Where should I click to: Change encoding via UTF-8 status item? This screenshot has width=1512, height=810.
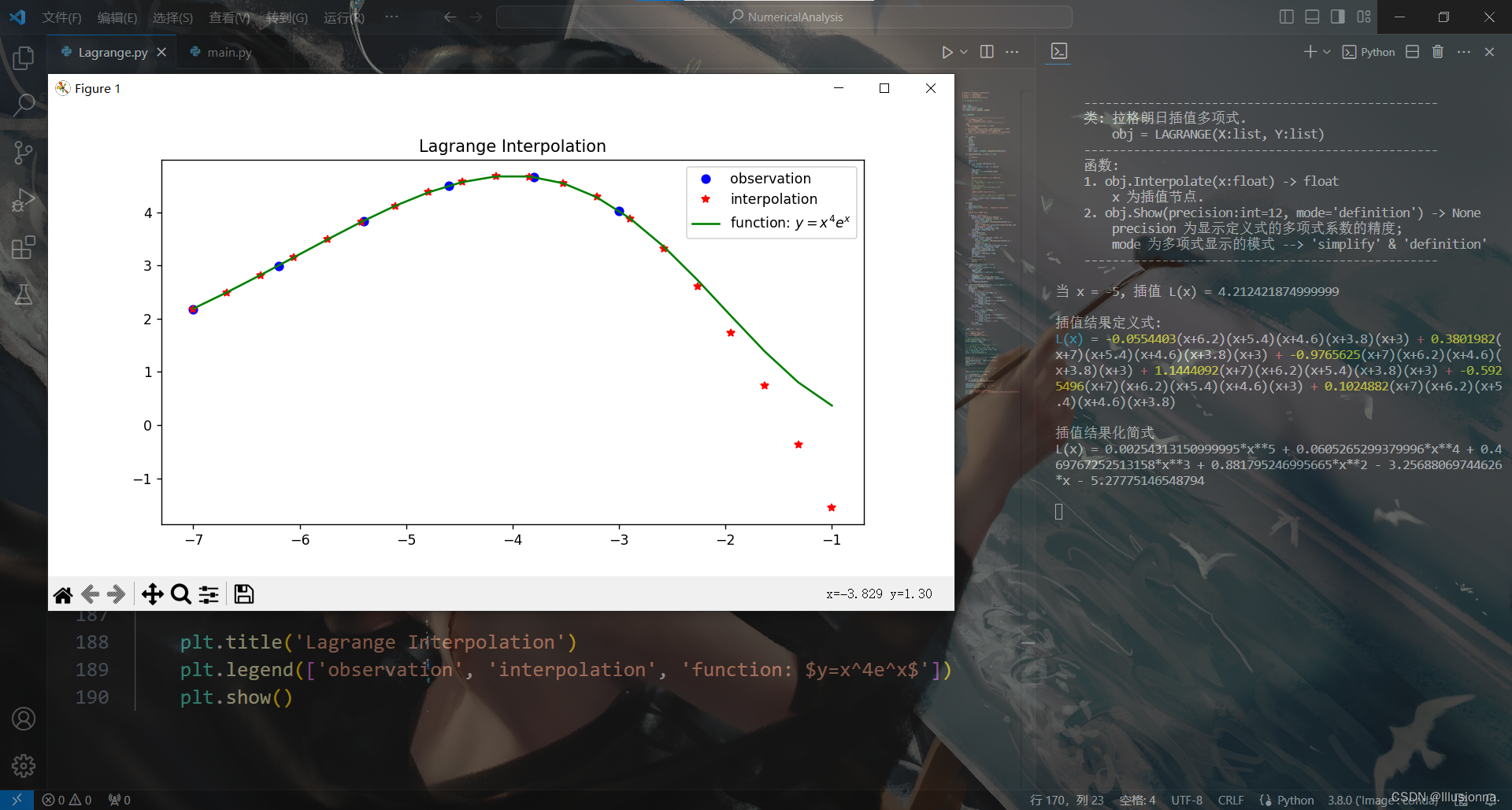[1187, 800]
